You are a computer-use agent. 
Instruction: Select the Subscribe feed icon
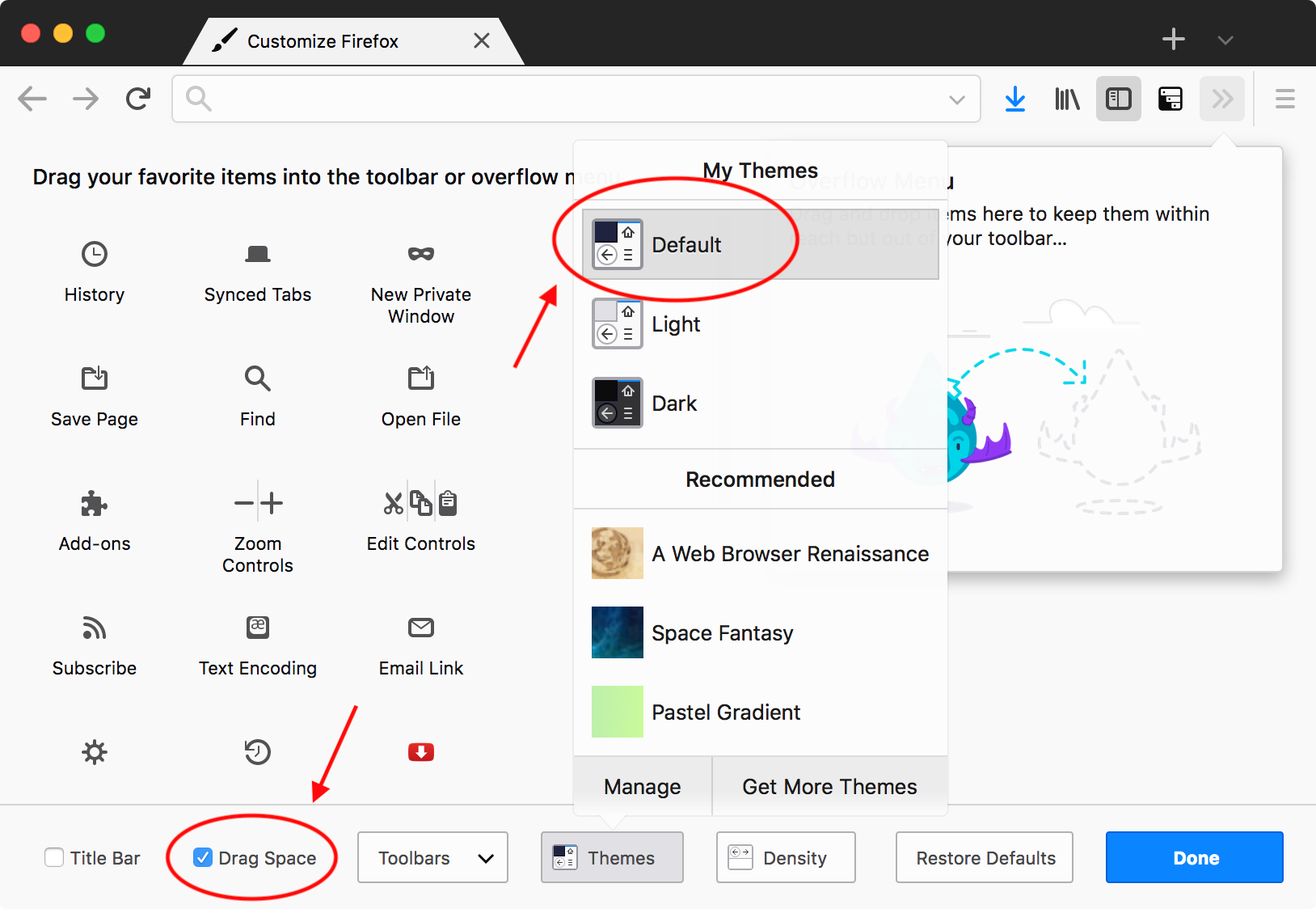click(95, 628)
